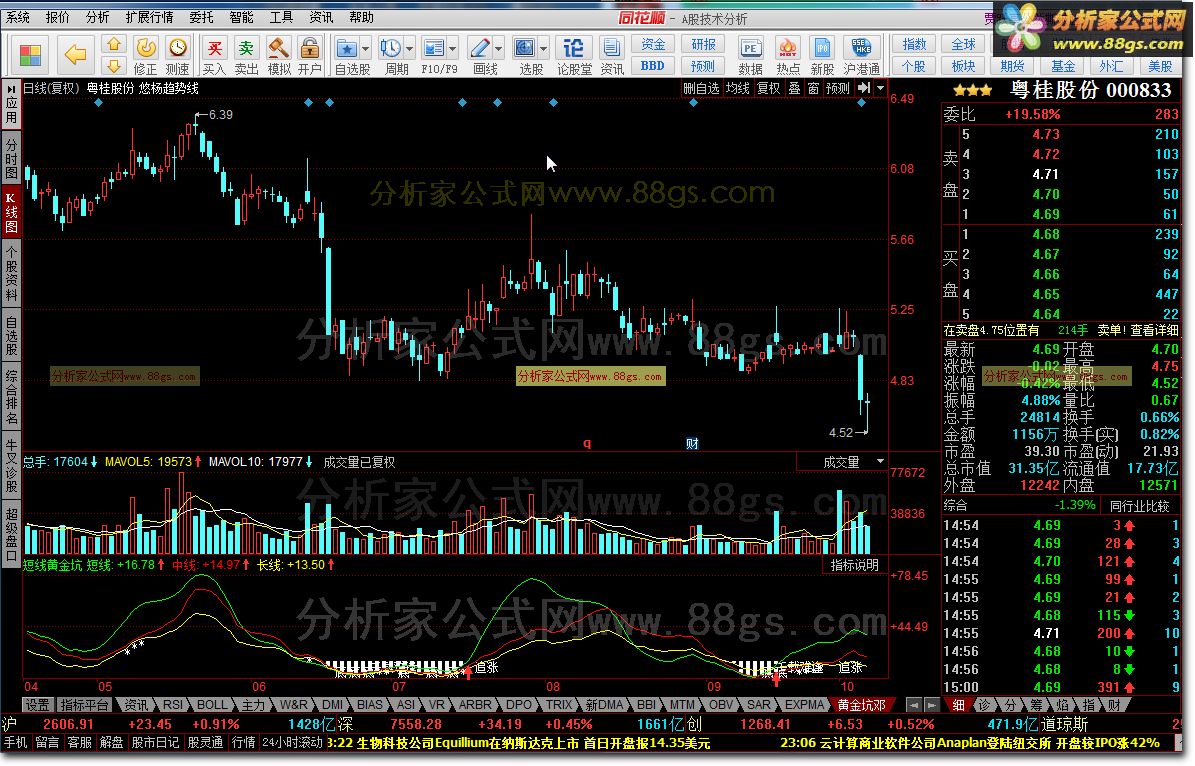Expand the 自选股 dropdown arrow
This screenshot has width=1195, height=766.
366,49
